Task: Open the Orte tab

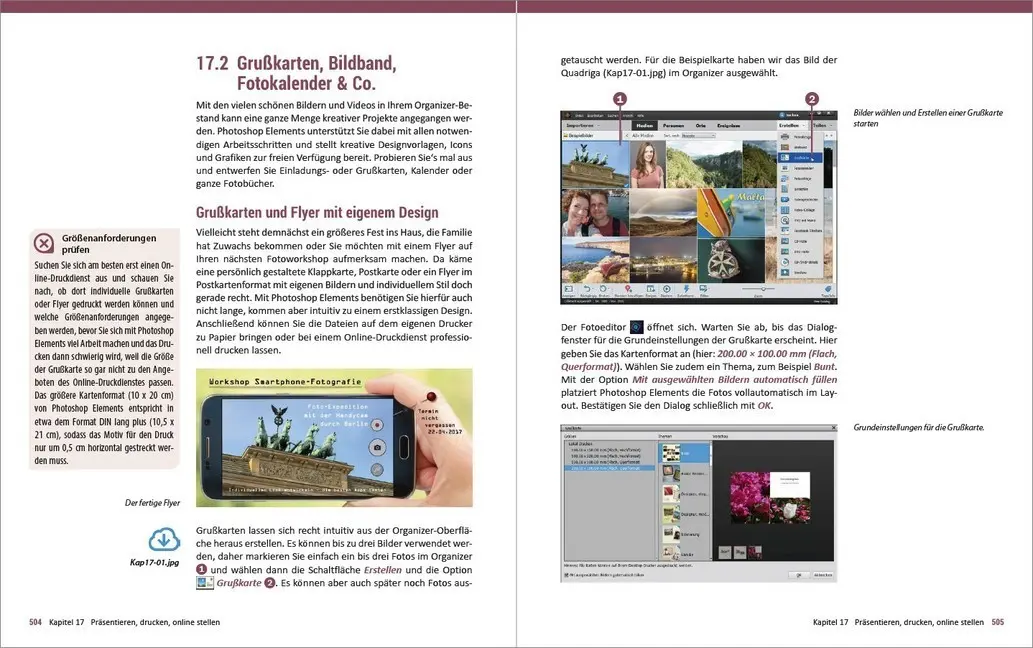Action: (701, 126)
